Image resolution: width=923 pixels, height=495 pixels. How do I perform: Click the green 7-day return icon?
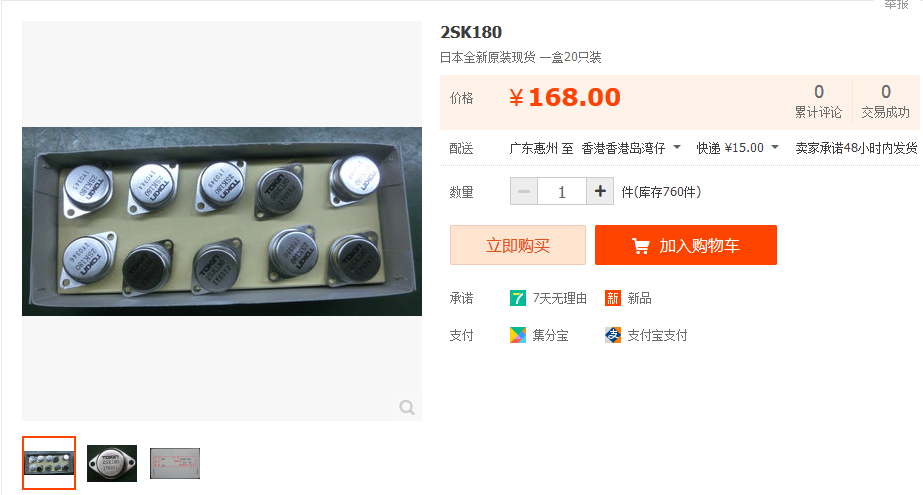point(517,298)
